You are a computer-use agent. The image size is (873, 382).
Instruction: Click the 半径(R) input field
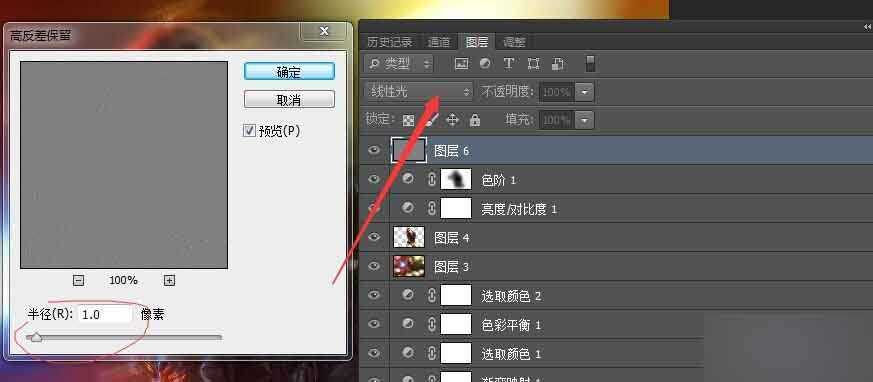pos(105,315)
